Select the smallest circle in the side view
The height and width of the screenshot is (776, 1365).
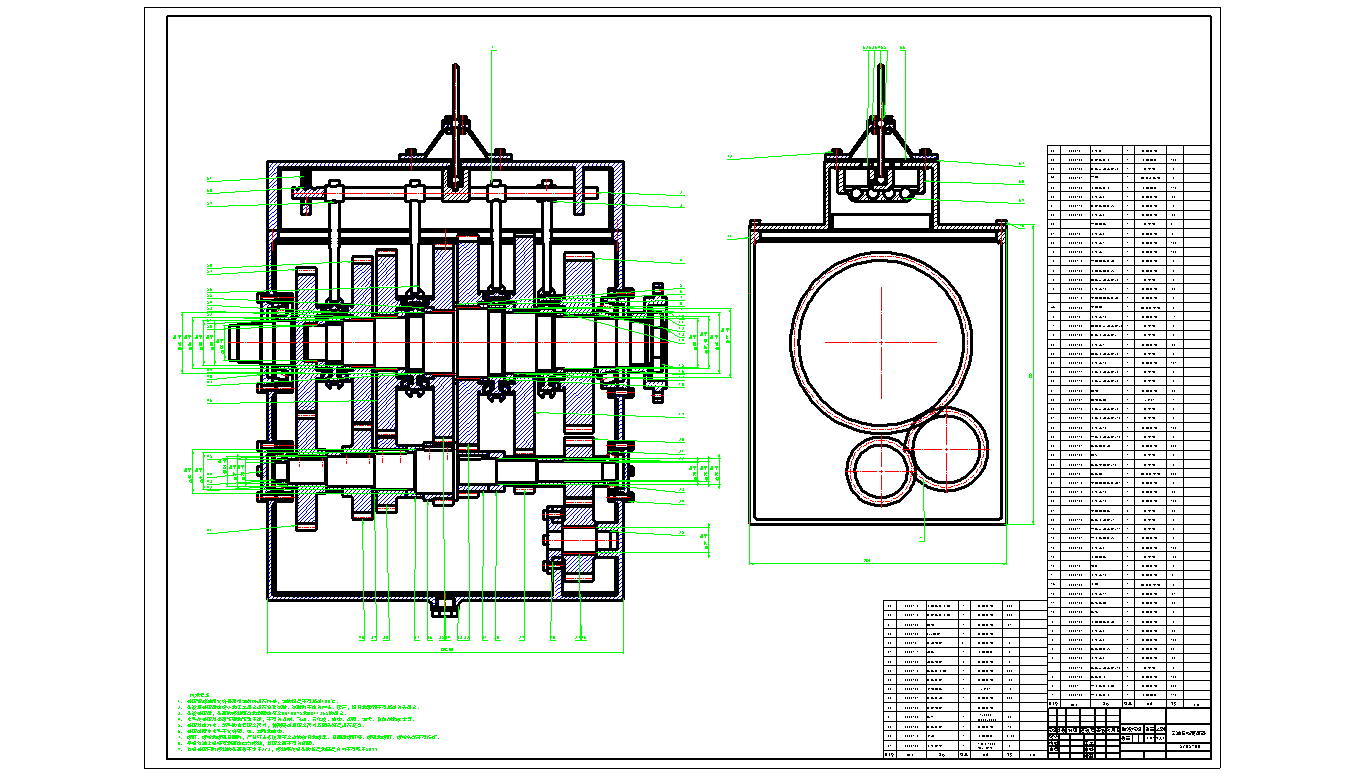point(879,469)
